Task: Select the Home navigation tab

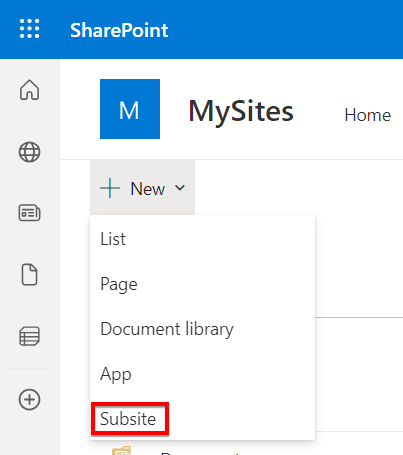Action: coord(368,115)
